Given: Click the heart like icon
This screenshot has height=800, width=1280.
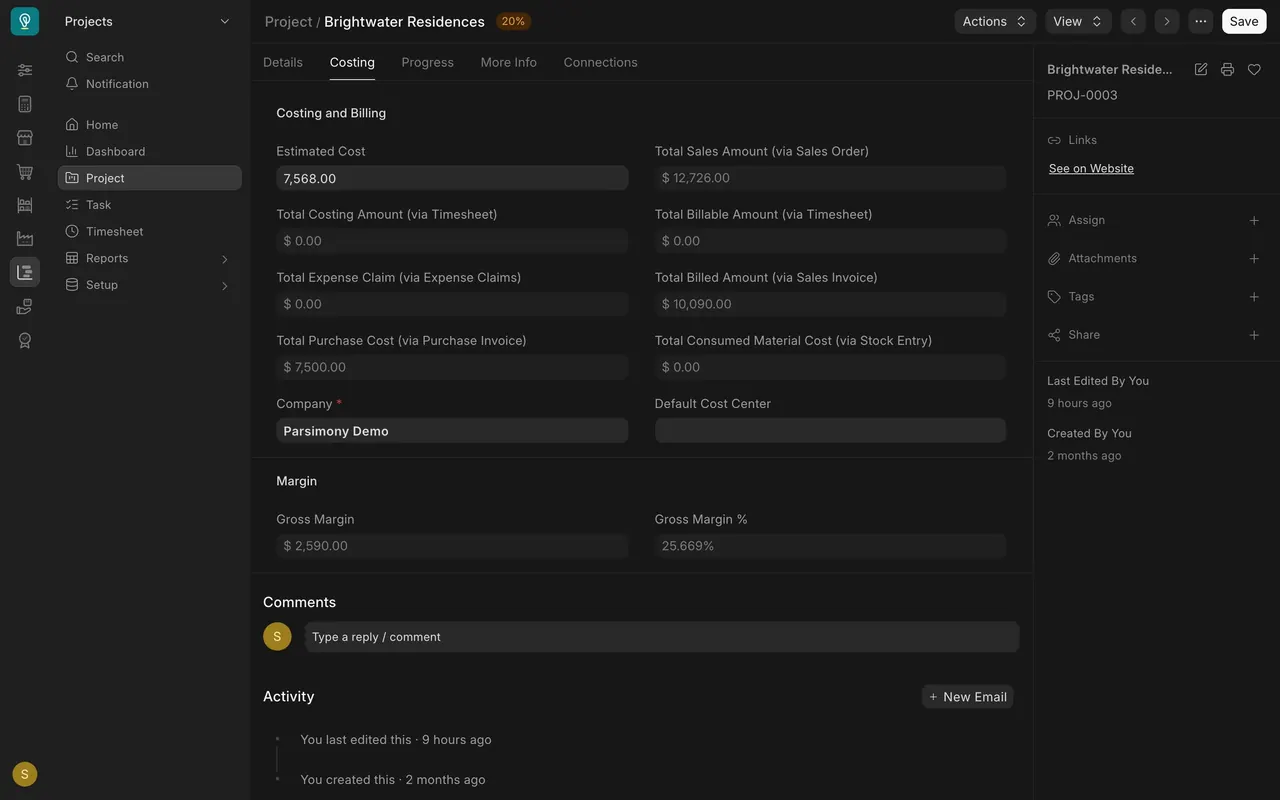Looking at the screenshot, I should [1254, 69].
